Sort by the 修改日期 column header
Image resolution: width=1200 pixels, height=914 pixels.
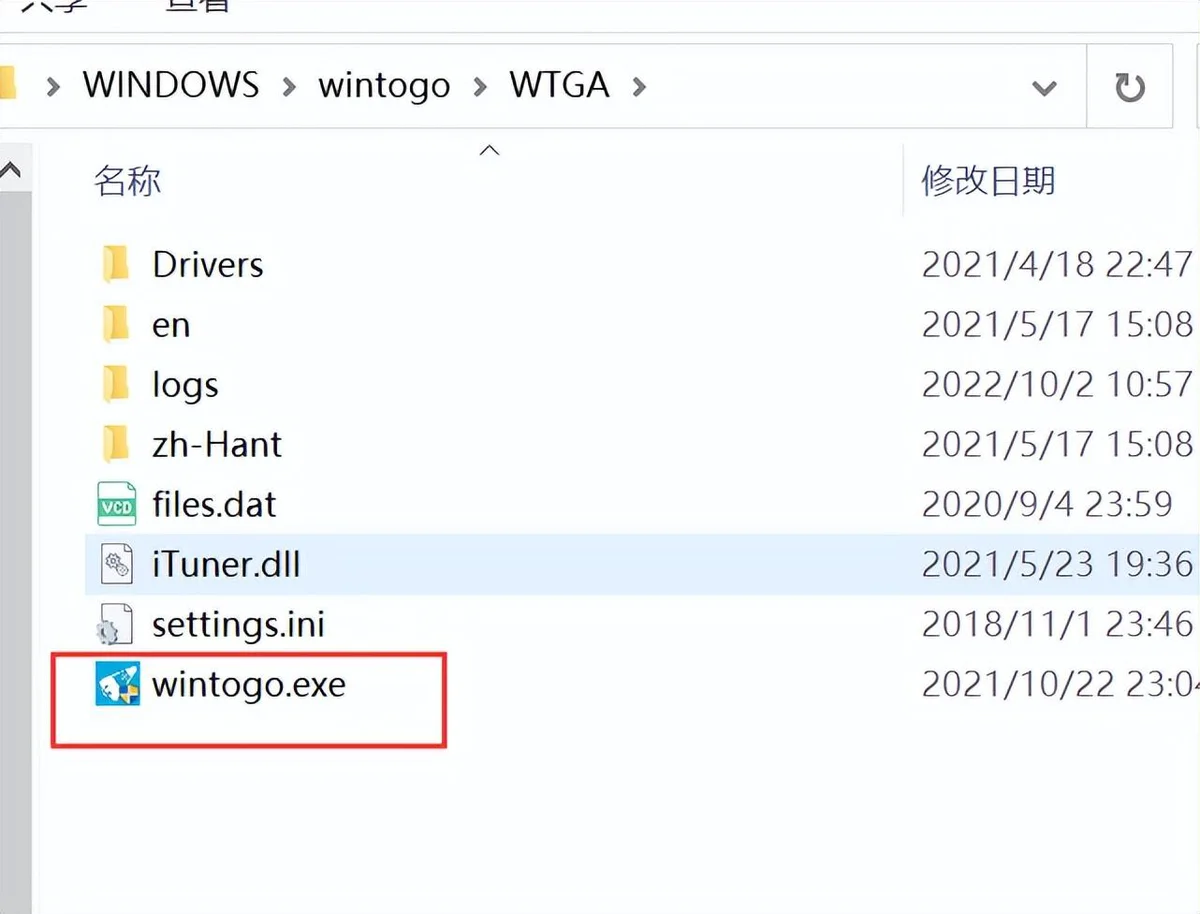click(988, 181)
